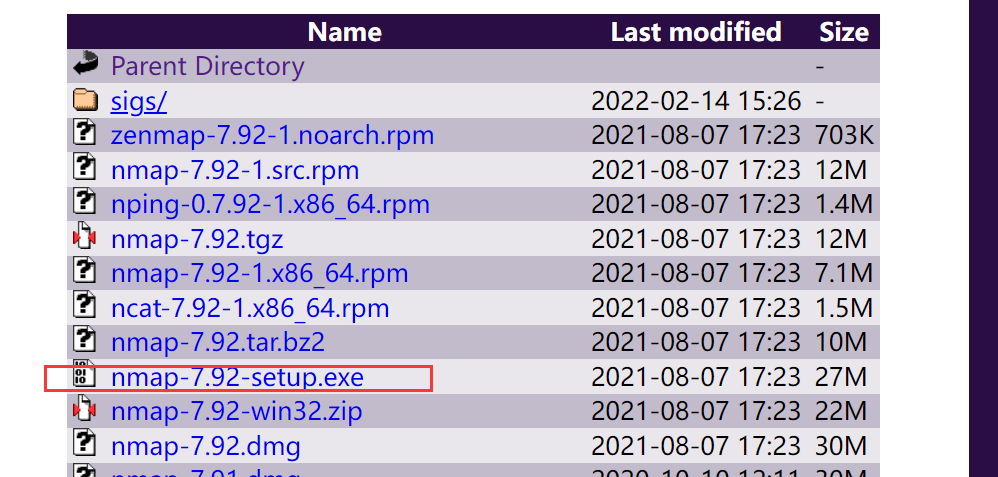Click the compressed archive icon beside nmap-7.92.tgz
This screenshot has height=477, width=998.
pyautogui.click(x=85, y=238)
